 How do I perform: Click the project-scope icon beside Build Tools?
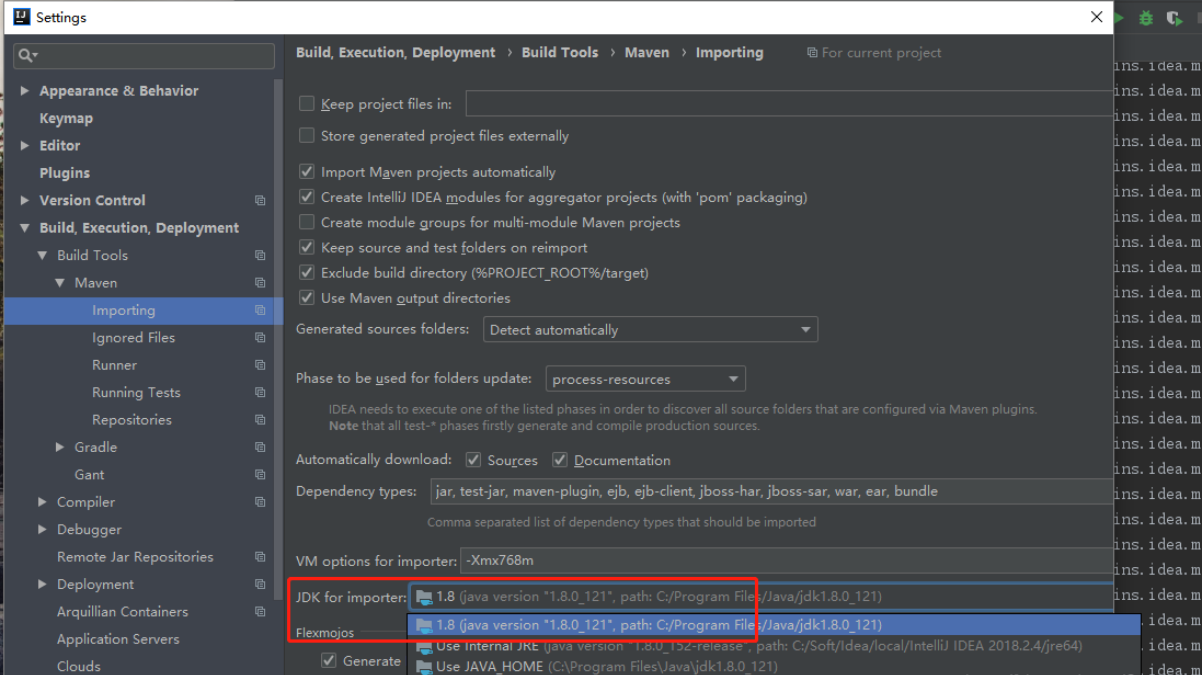coord(260,256)
